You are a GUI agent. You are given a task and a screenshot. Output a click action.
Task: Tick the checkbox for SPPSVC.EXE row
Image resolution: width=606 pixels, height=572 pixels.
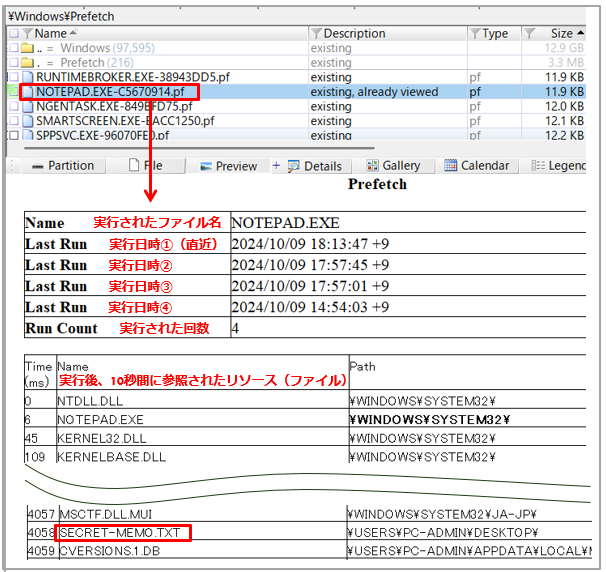pos(14,135)
